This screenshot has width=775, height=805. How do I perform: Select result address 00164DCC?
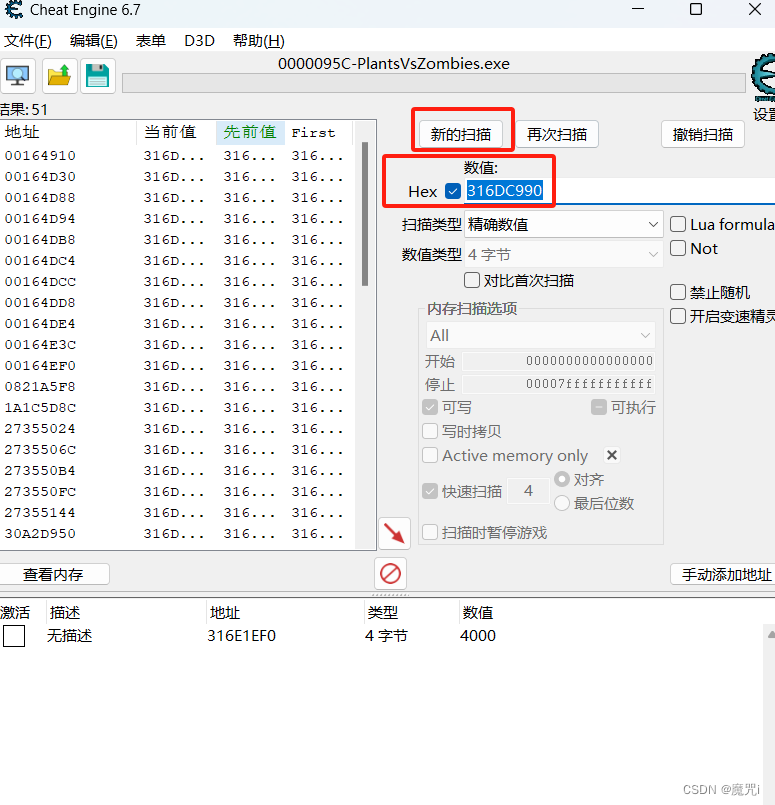tap(40, 282)
